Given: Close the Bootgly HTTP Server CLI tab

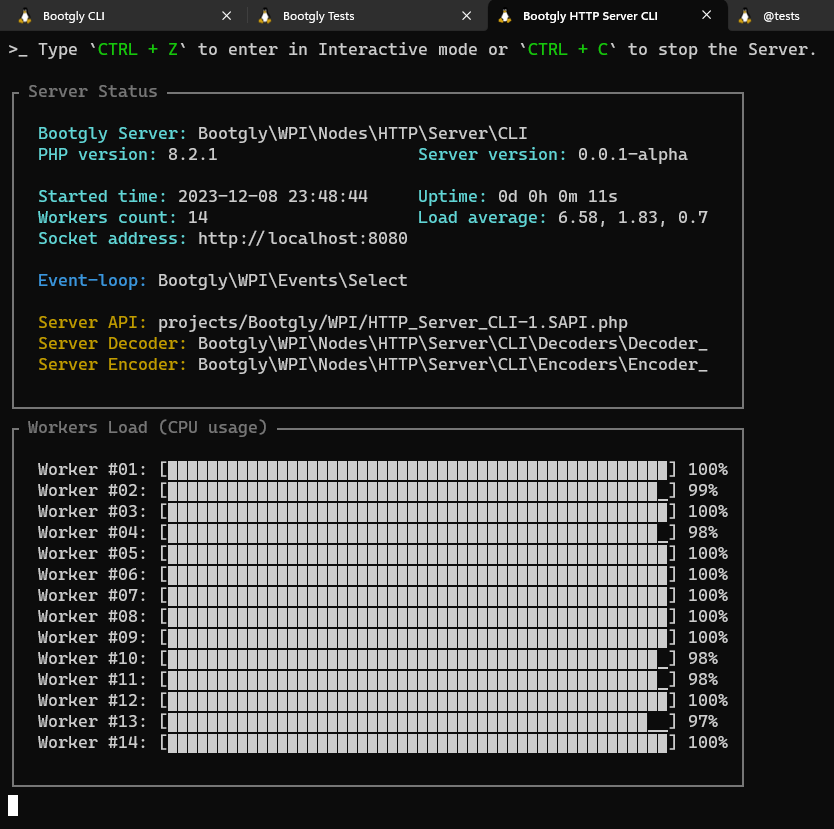Looking at the screenshot, I should pyautogui.click(x=707, y=16).
